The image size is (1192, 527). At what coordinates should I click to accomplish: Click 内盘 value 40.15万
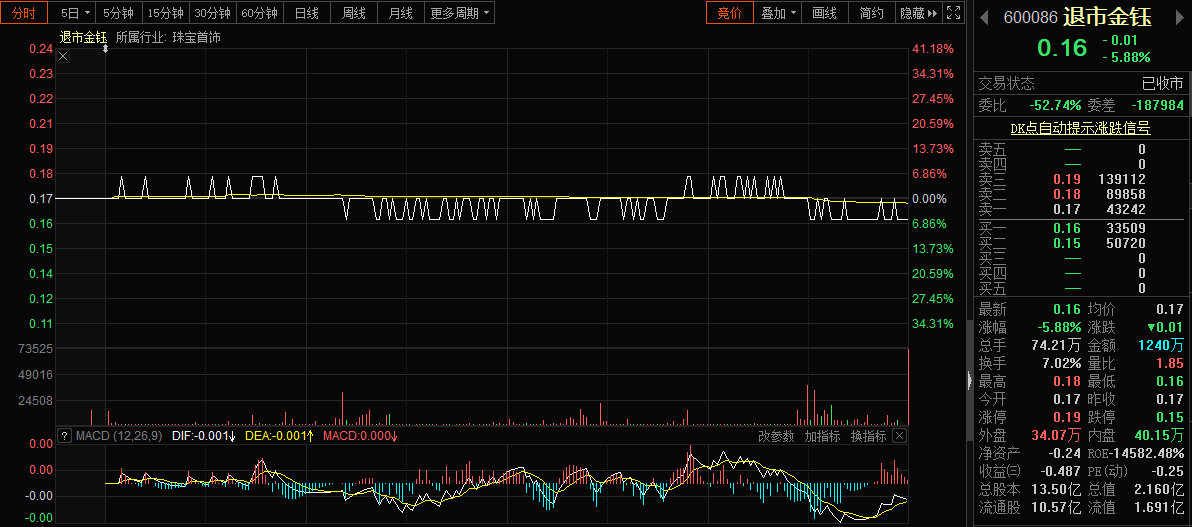[1161, 436]
